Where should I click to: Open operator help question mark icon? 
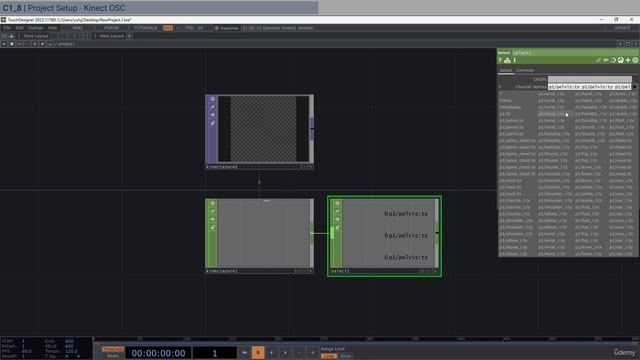click(500, 60)
